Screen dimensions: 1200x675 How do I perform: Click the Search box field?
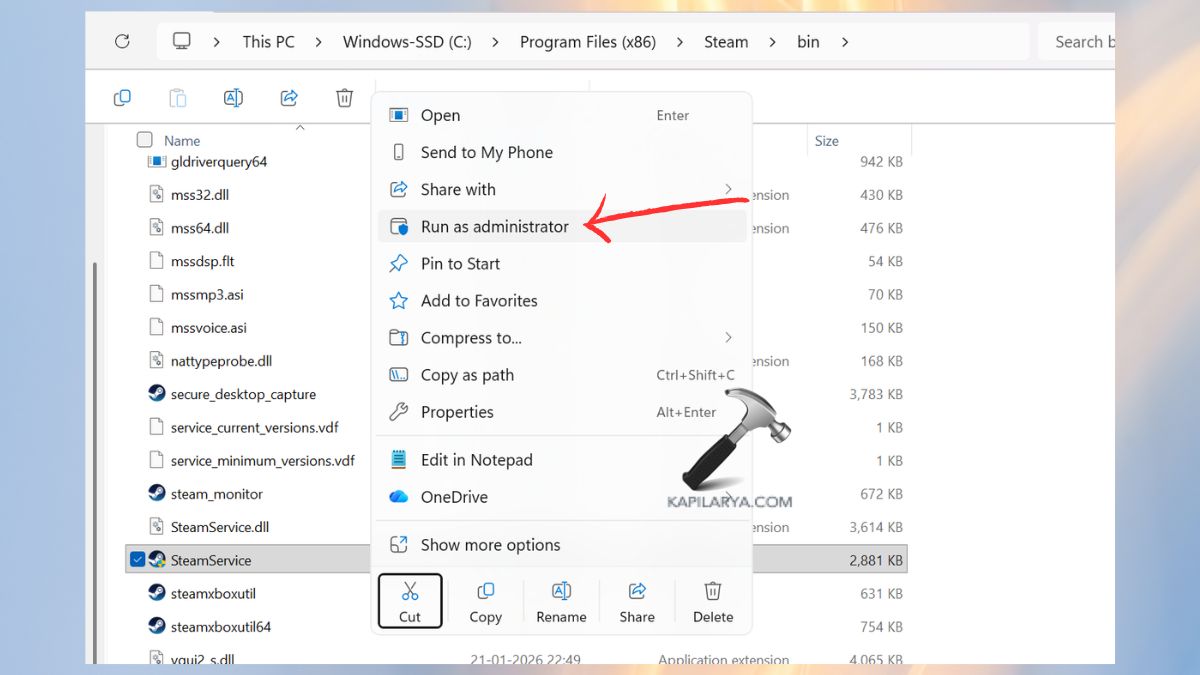1078,42
